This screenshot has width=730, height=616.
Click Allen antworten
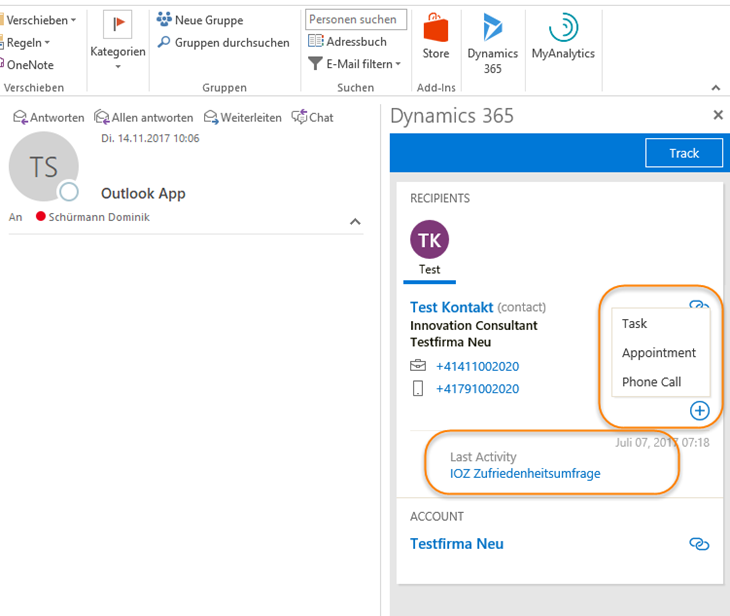pyautogui.click(x=143, y=117)
